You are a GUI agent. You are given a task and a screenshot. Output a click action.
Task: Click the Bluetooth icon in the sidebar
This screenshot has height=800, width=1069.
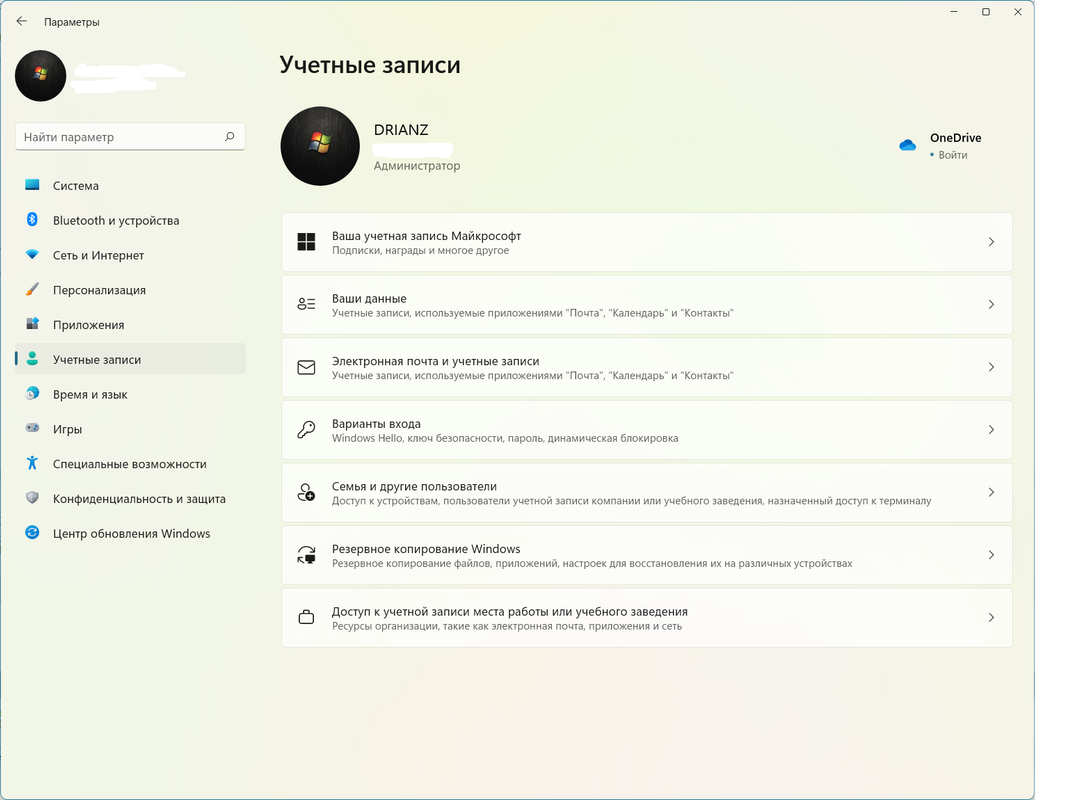pyautogui.click(x=32, y=220)
